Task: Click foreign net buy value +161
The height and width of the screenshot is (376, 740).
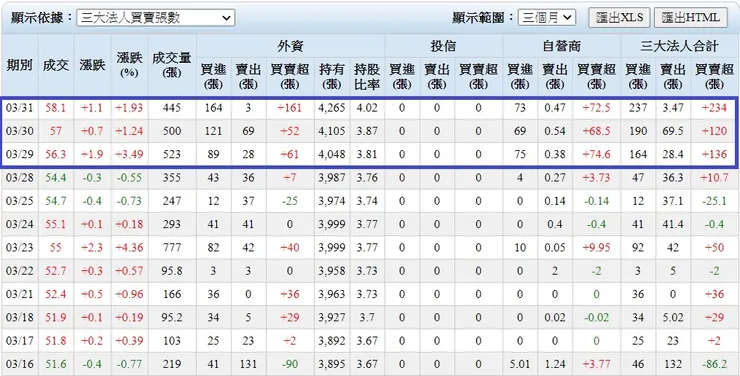Action: coord(290,108)
